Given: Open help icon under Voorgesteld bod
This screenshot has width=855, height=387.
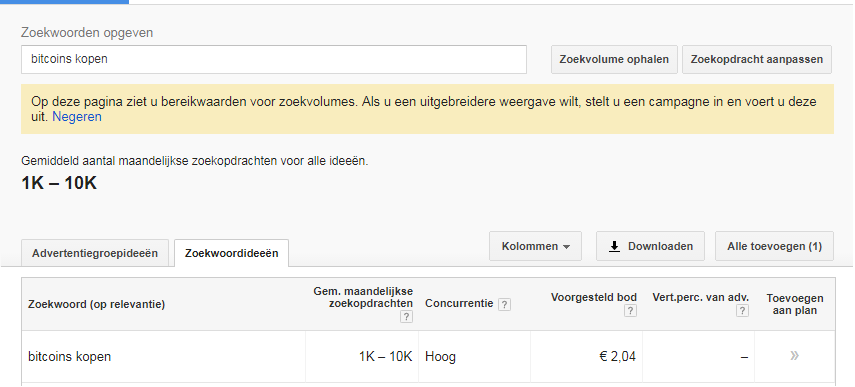Looking at the screenshot, I should pos(630,311).
